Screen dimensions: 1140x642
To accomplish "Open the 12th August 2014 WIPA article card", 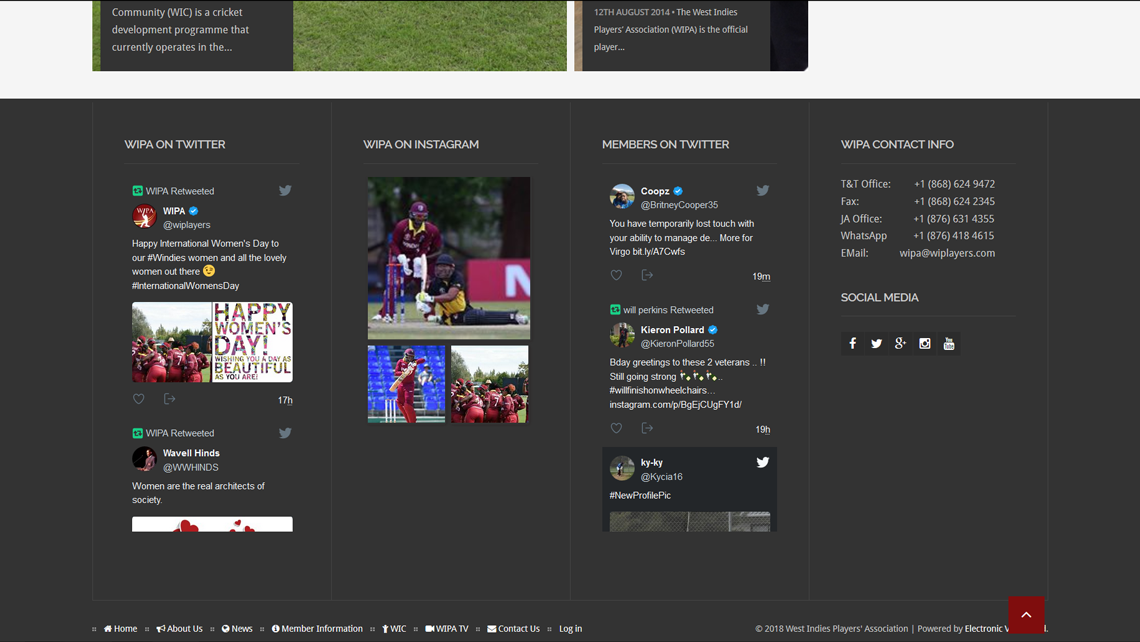I will point(691,36).
